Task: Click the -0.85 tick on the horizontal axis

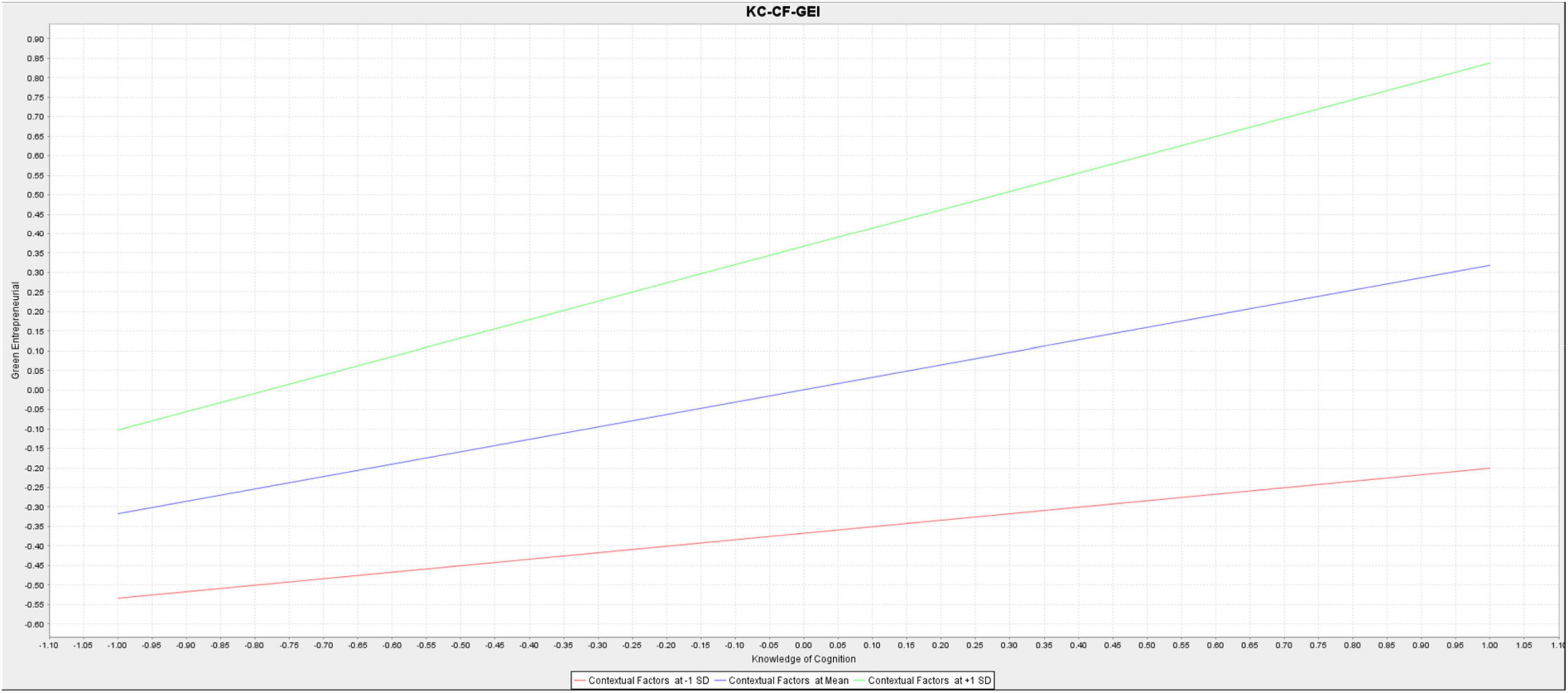Action: pyautogui.click(x=220, y=646)
